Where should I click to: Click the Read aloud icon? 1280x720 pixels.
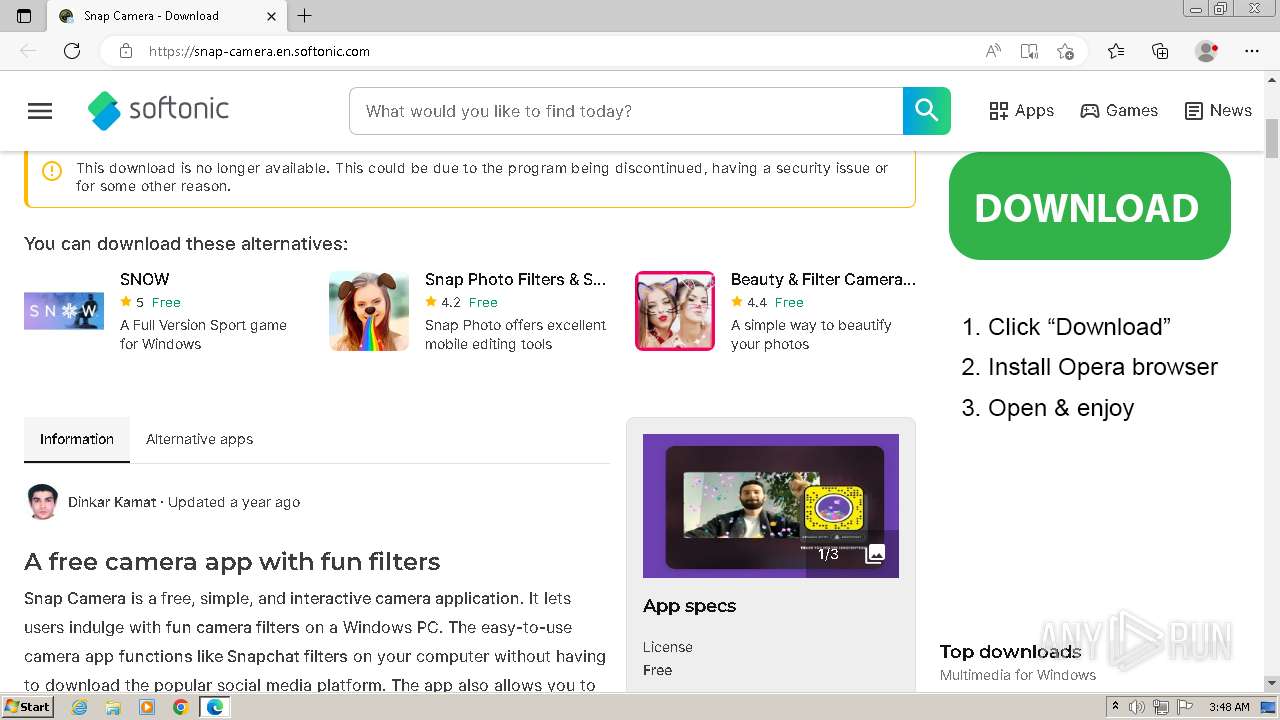pos(993,51)
